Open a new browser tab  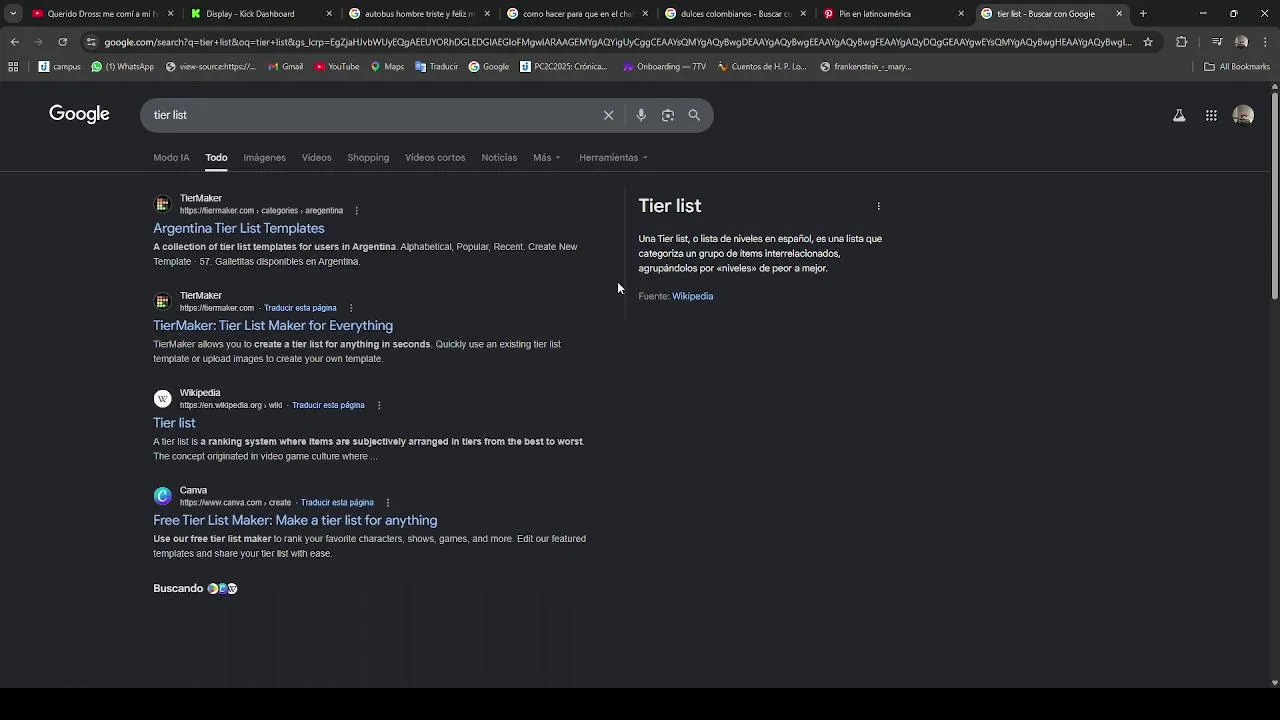click(x=1143, y=14)
